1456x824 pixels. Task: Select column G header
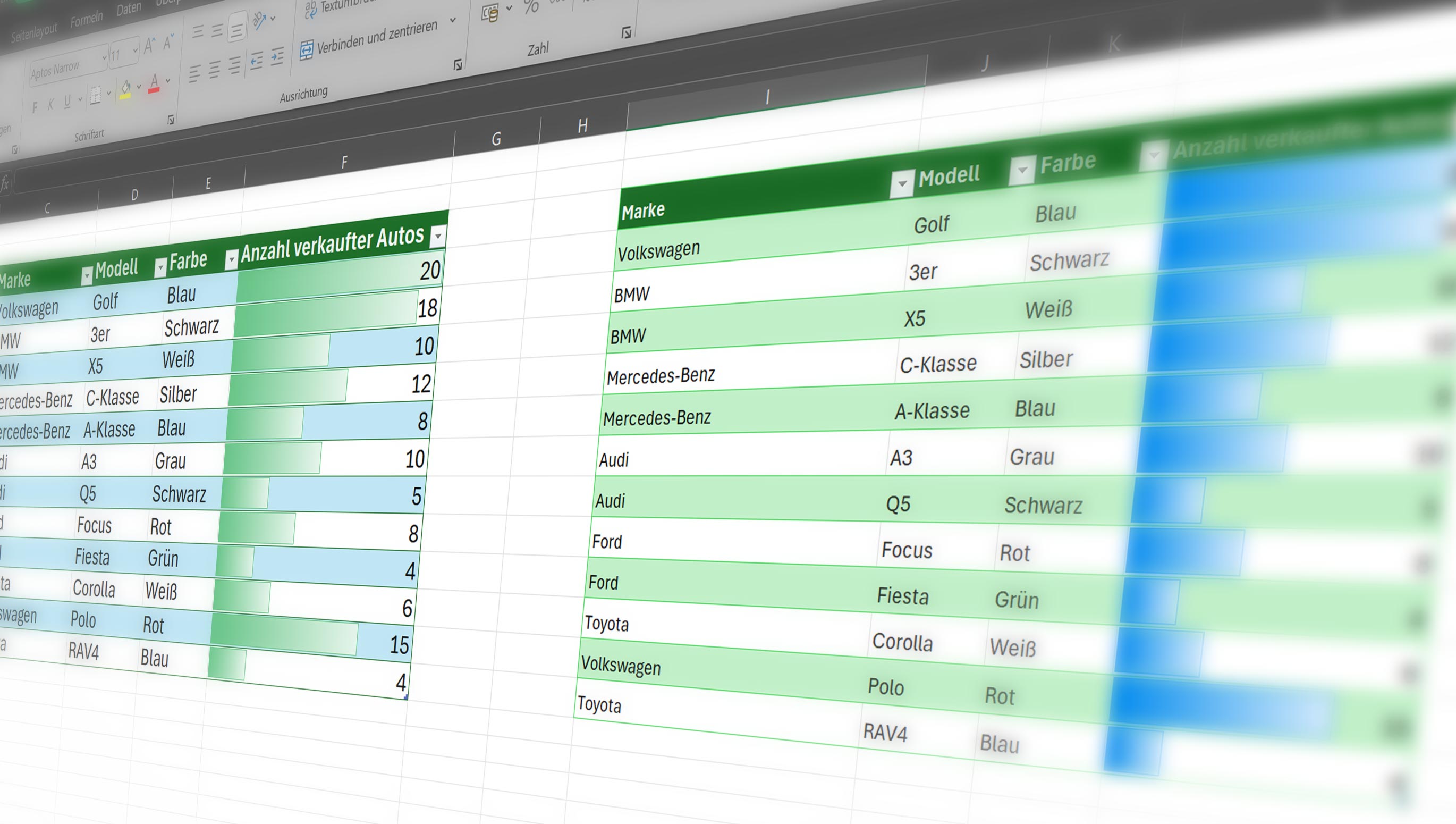click(496, 139)
